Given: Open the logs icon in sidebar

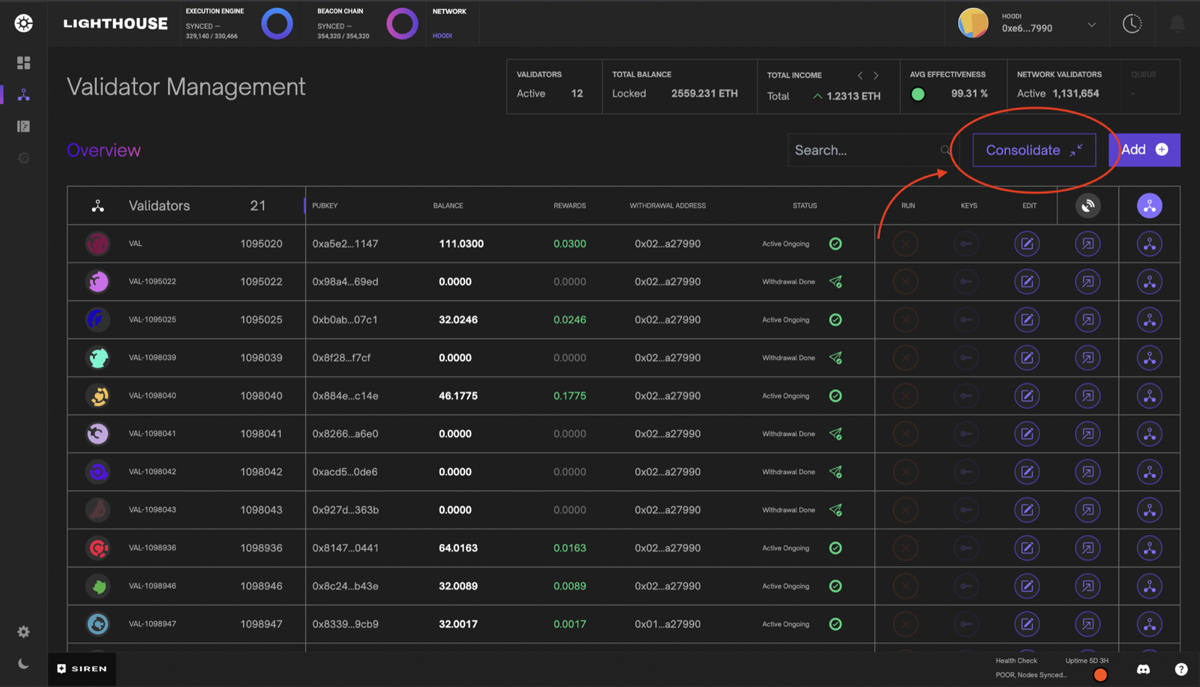Looking at the screenshot, I should click(x=24, y=126).
